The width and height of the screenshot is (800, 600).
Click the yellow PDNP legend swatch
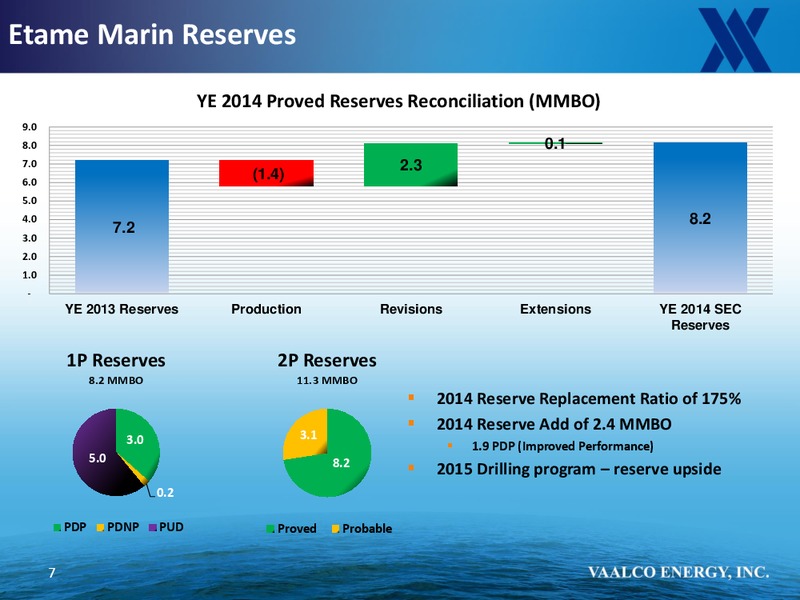tap(101, 528)
